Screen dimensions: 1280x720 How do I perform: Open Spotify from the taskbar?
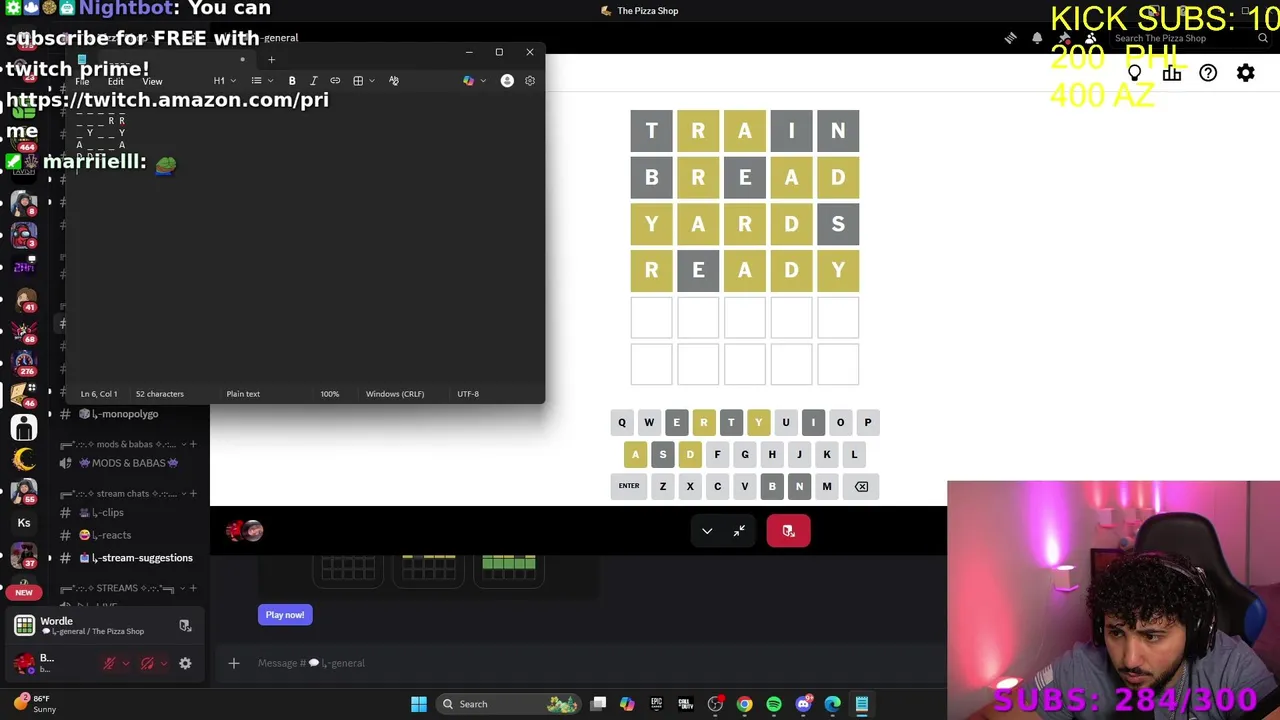click(x=774, y=704)
